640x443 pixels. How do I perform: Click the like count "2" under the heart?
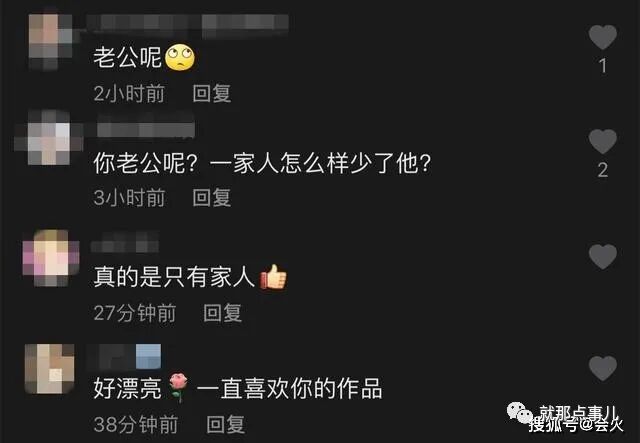pos(602,170)
